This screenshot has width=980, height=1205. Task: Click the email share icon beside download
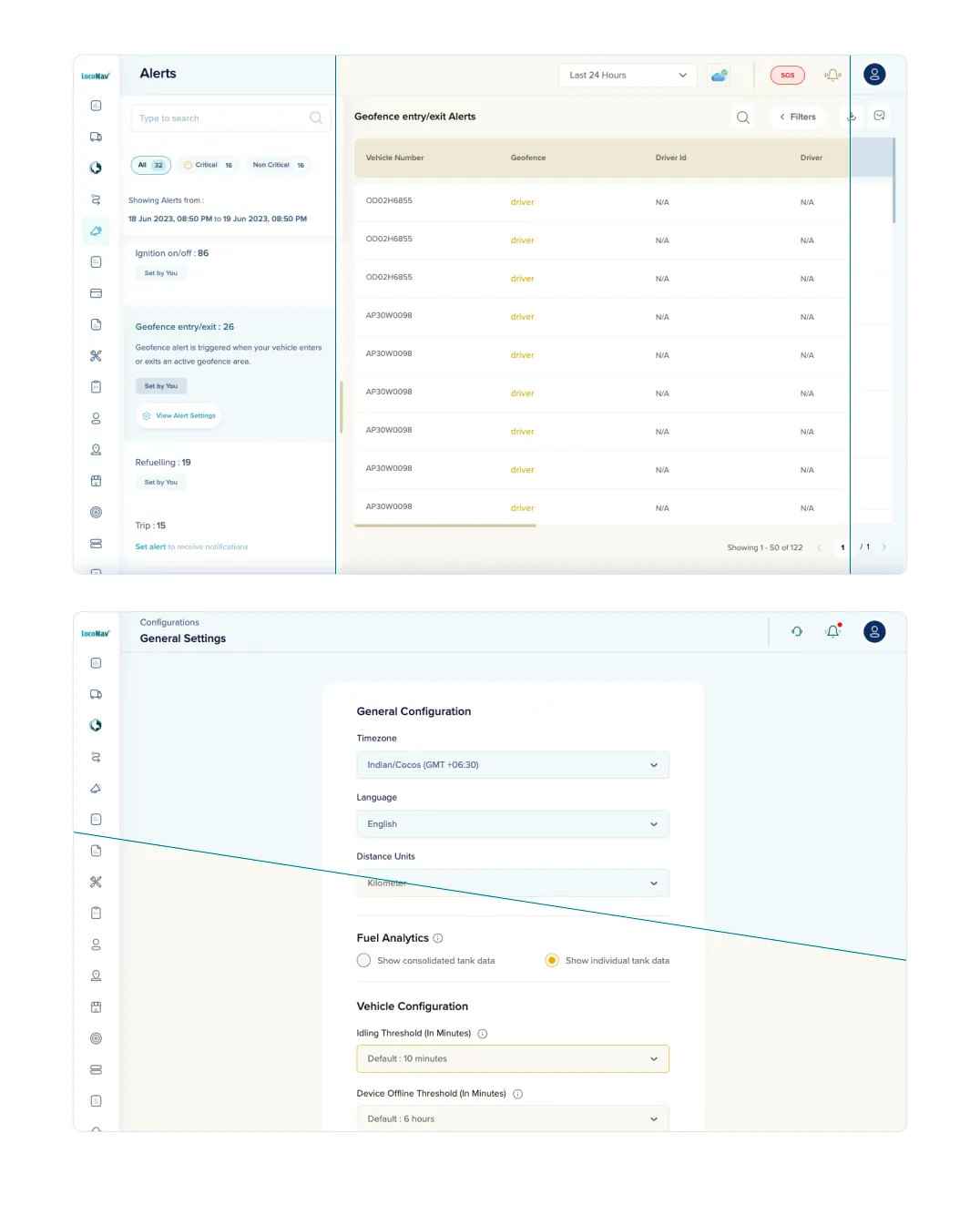[879, 116]
